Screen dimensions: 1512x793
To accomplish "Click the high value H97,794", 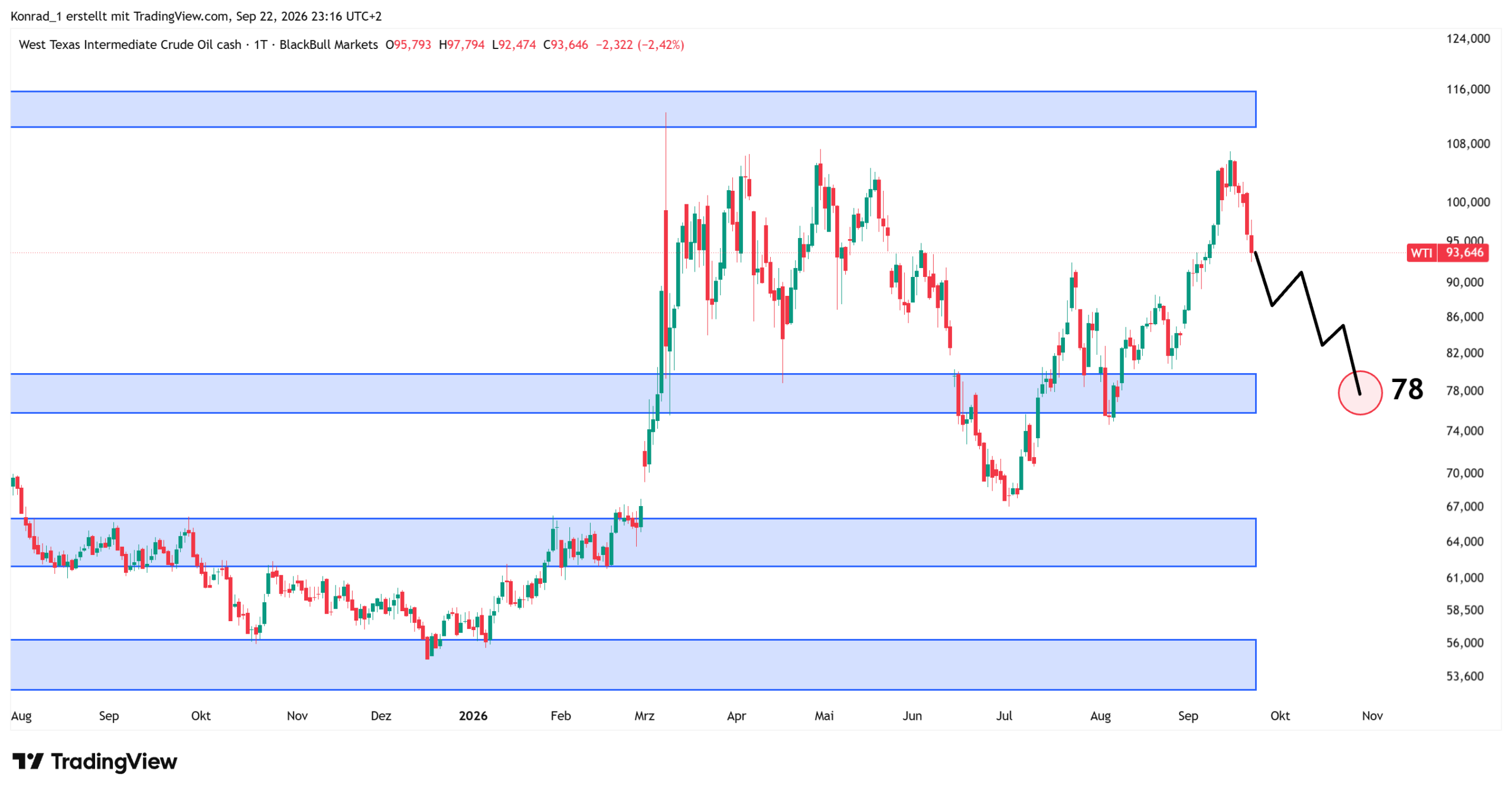I will coord(461,45).
